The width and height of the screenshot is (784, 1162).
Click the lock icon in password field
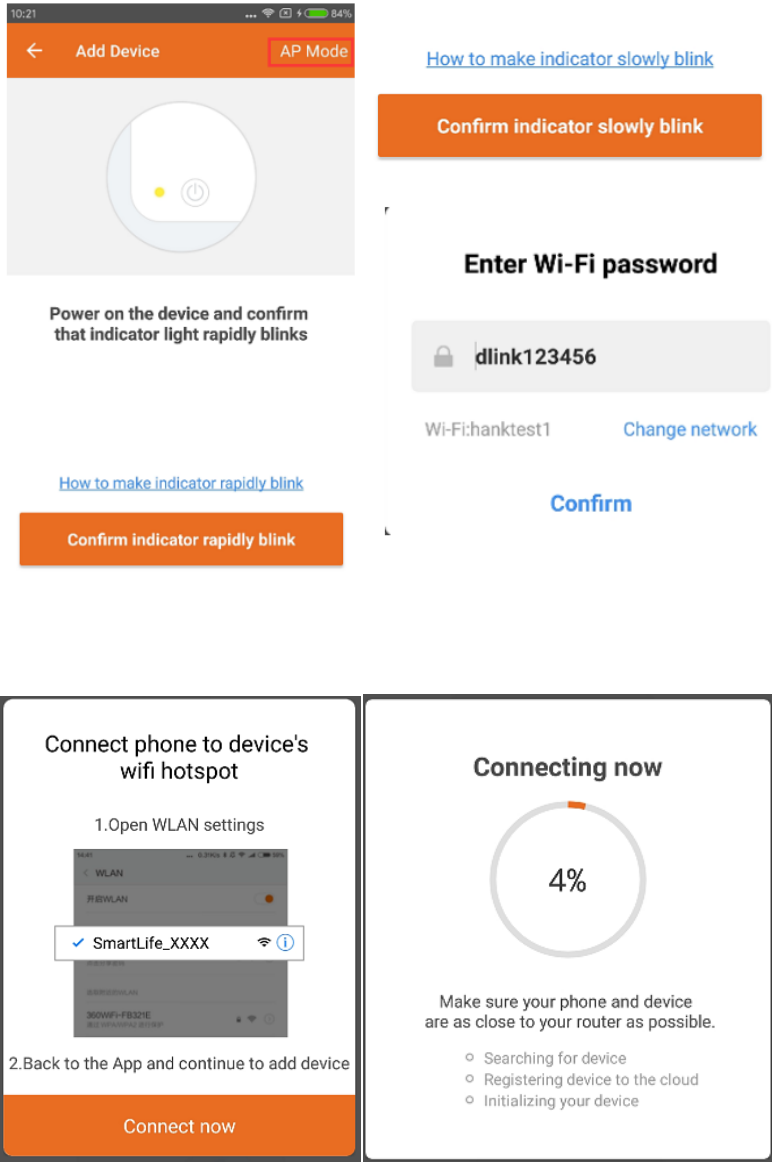click(x=443, y=356)
